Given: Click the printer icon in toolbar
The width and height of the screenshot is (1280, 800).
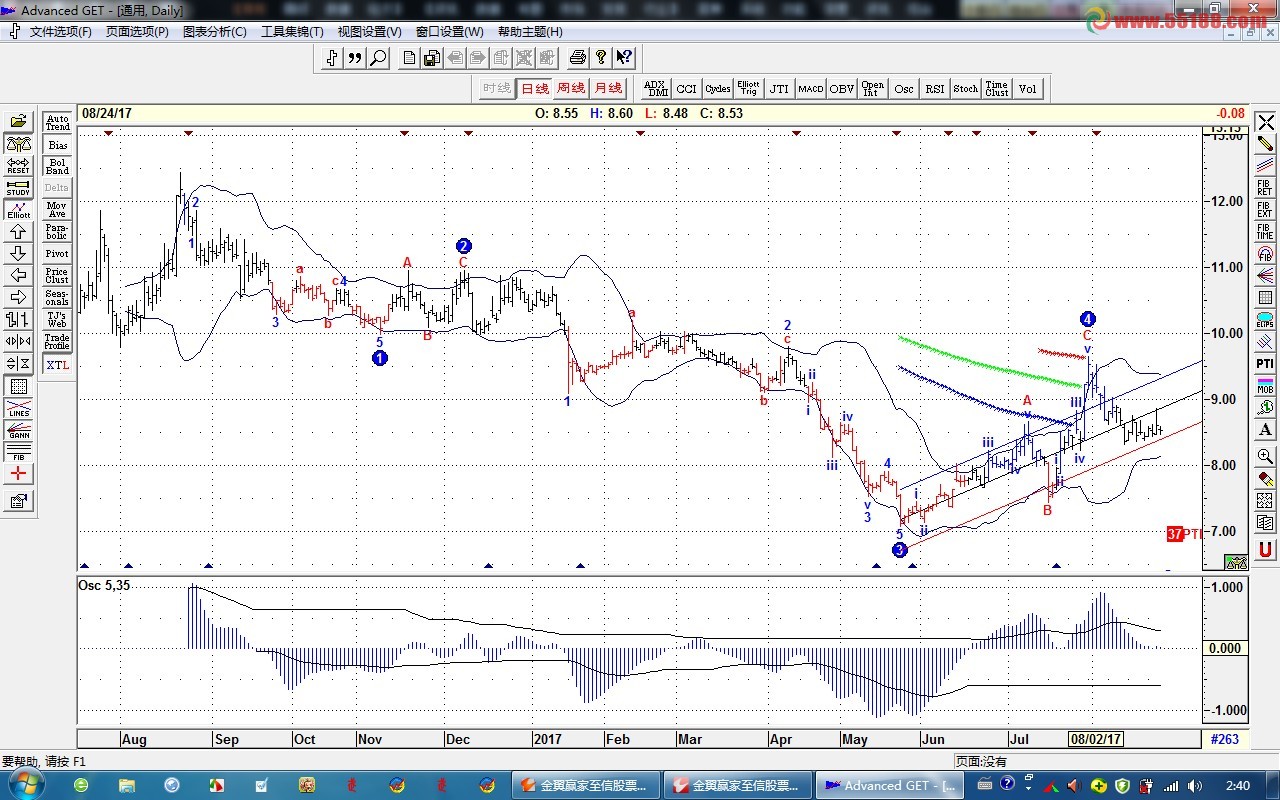Looking at the screenshot, I should [x=577, y=58].
